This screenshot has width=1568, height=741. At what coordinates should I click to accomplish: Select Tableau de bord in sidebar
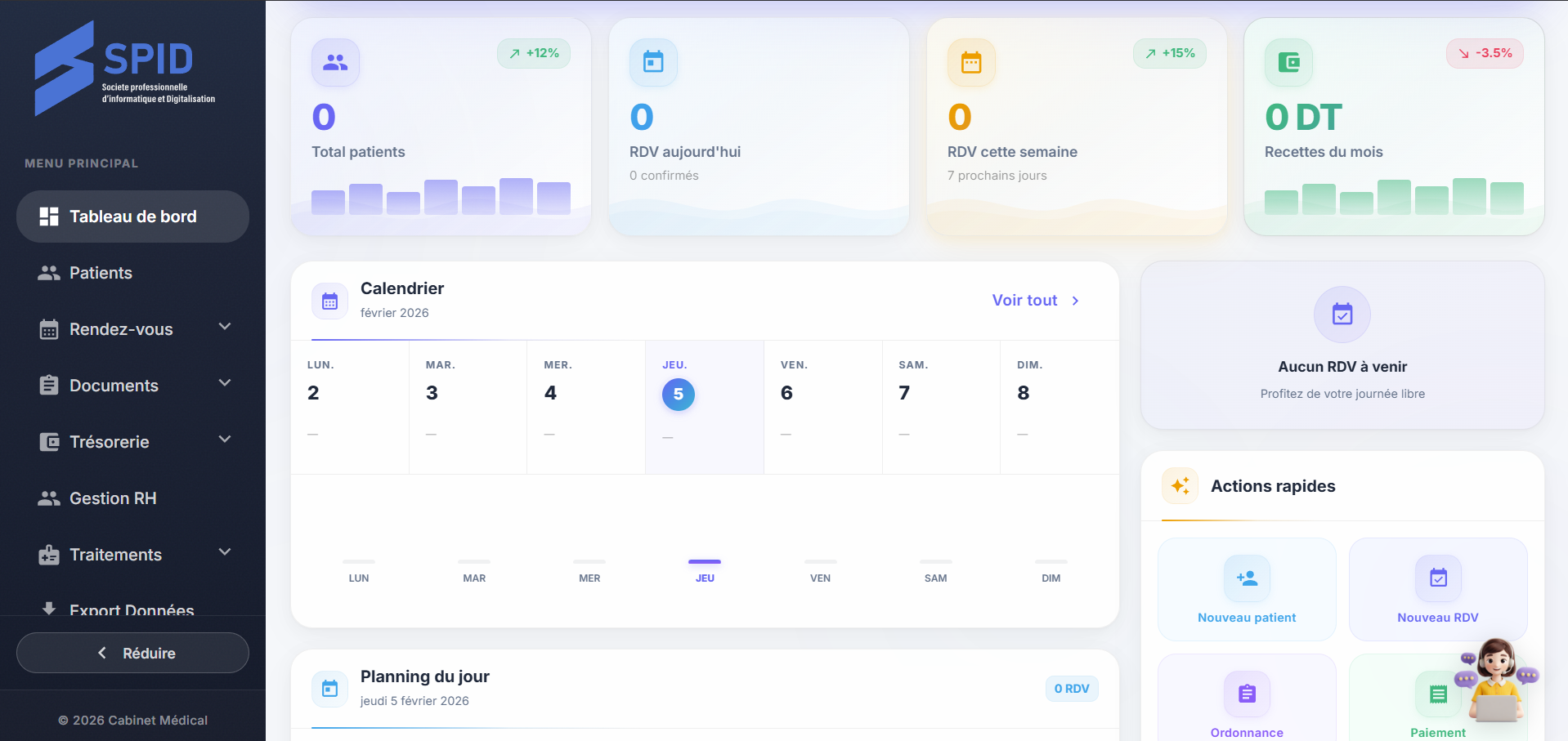click(132, 216)
